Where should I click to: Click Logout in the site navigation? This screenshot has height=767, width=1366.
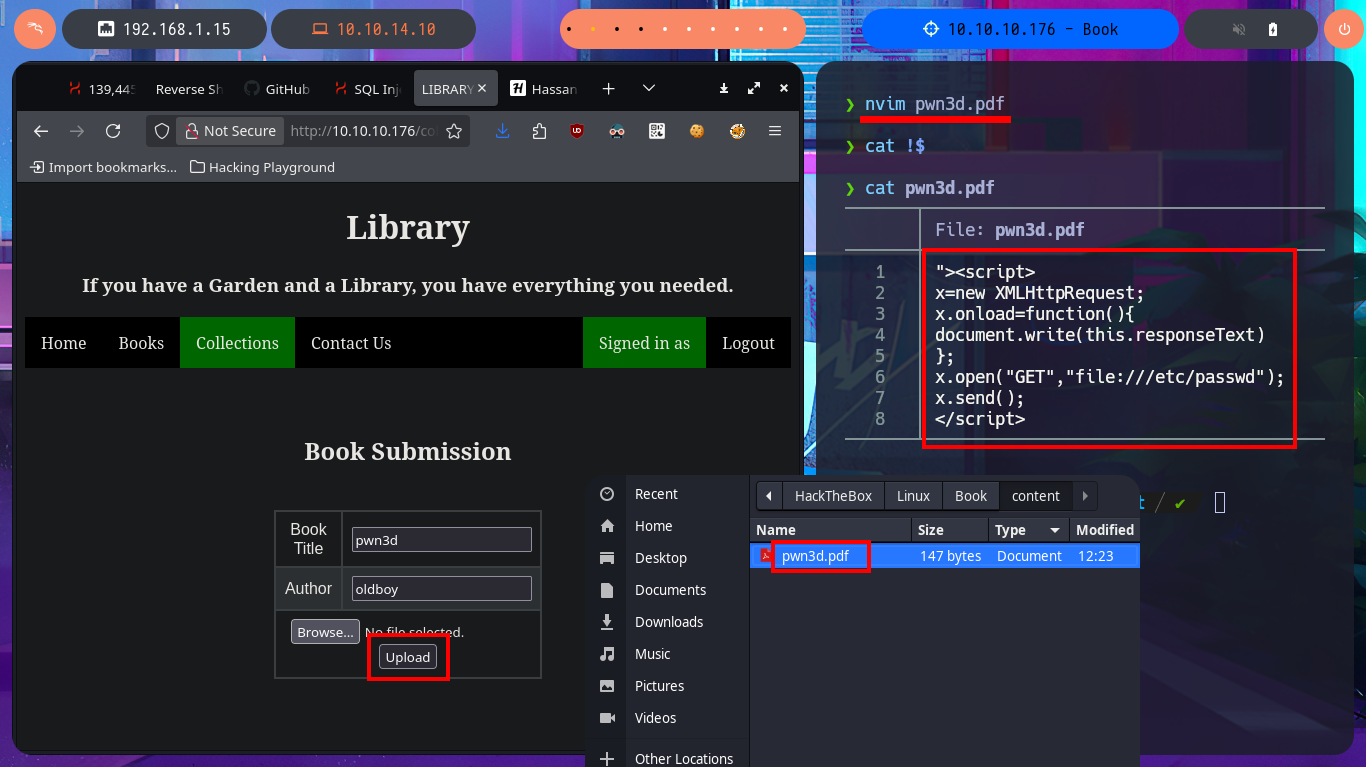pos(748,343)
